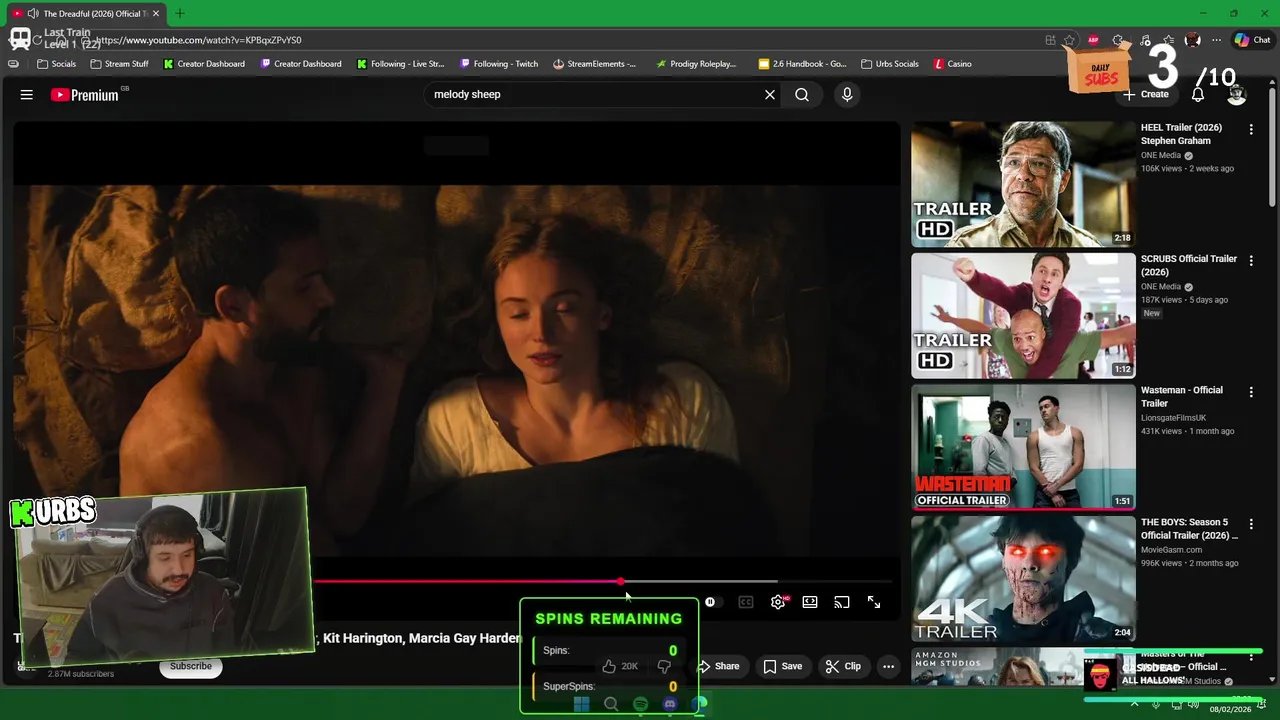Open the Urbs Socials bookmarks folder
This screenshot has height=720, width=1280.
click(x=889, y=64)
